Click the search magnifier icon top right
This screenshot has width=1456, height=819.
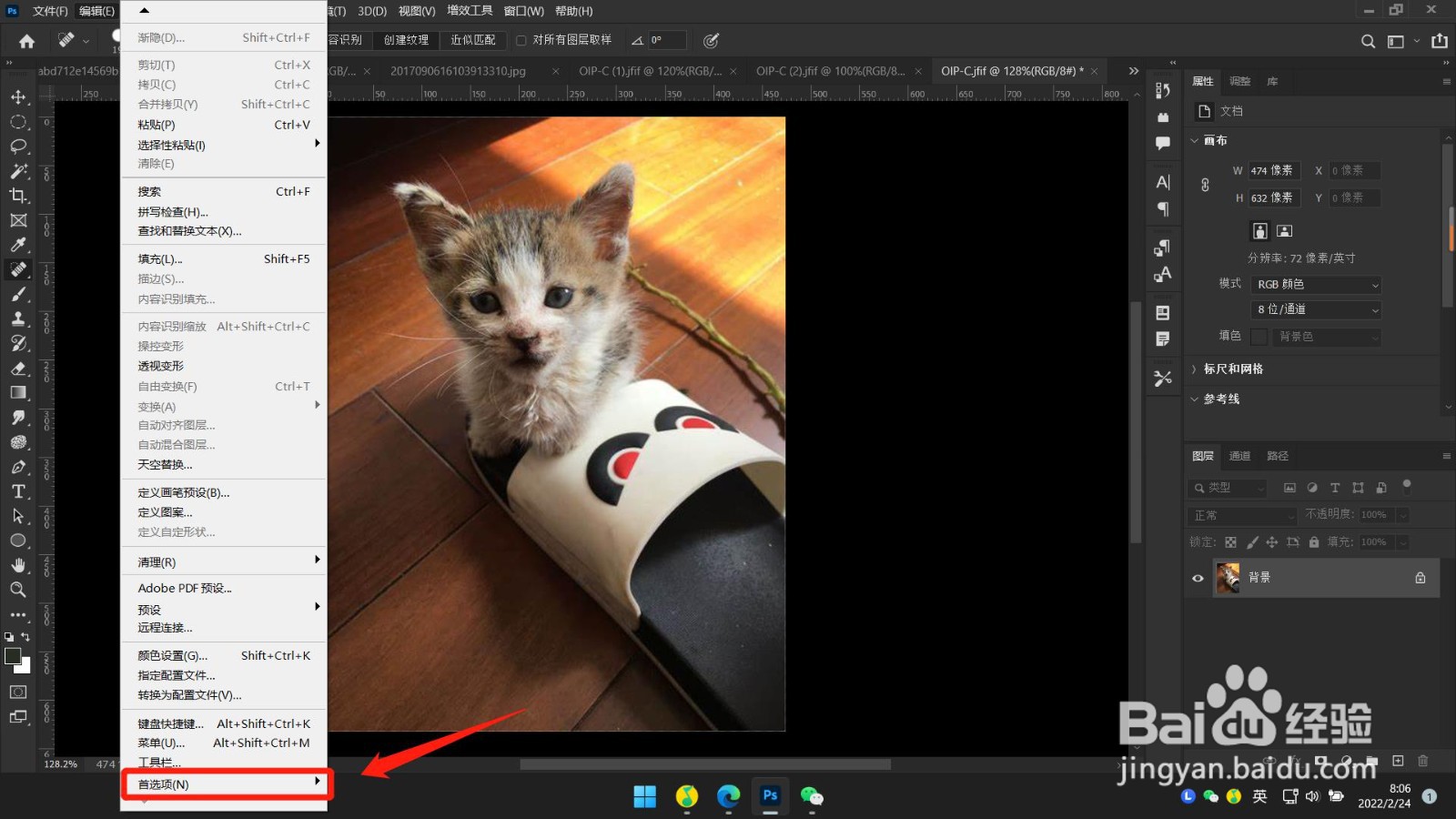[x=1368, y=41]
